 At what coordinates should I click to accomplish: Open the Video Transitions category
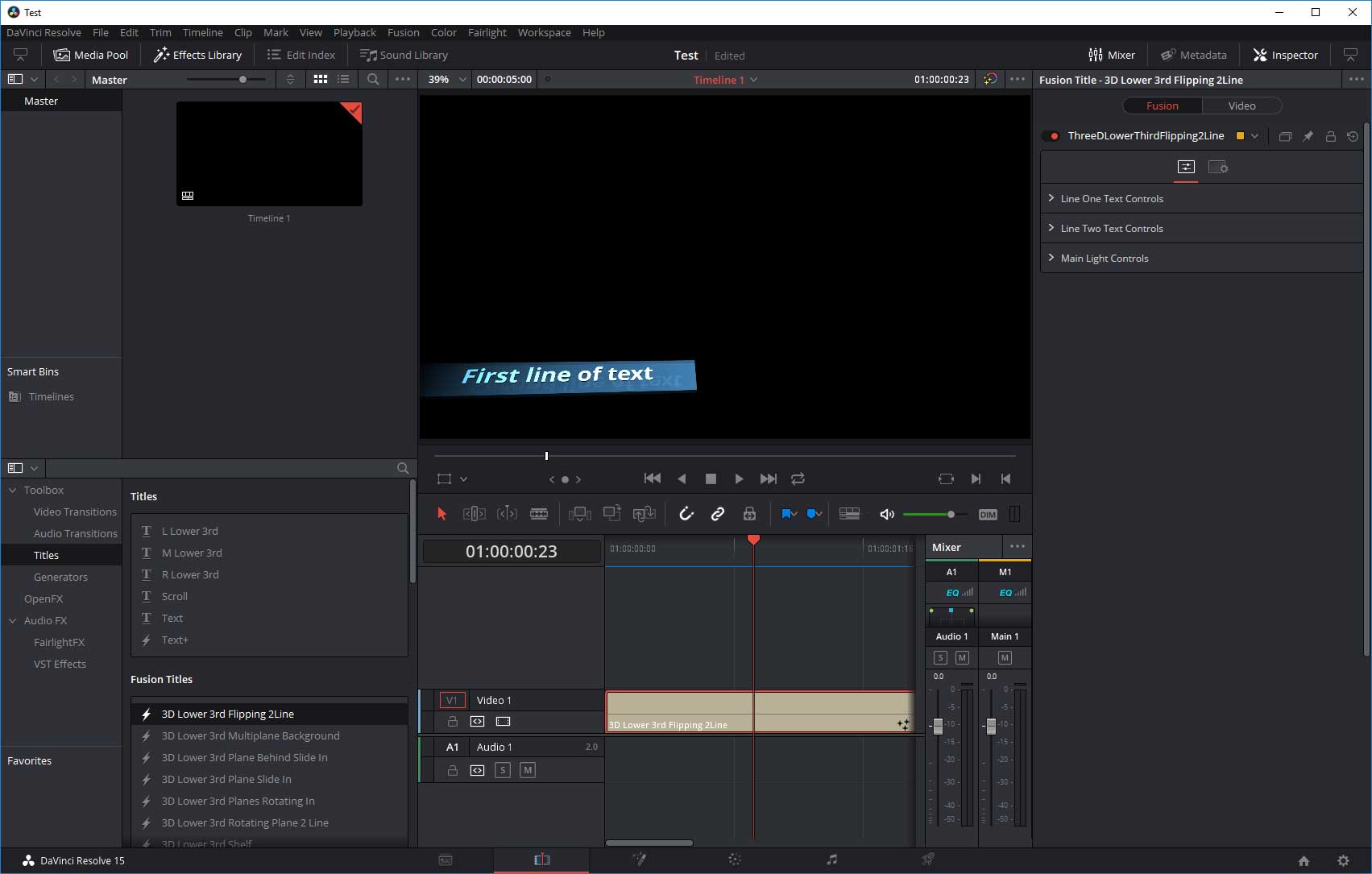pos(75,512)
